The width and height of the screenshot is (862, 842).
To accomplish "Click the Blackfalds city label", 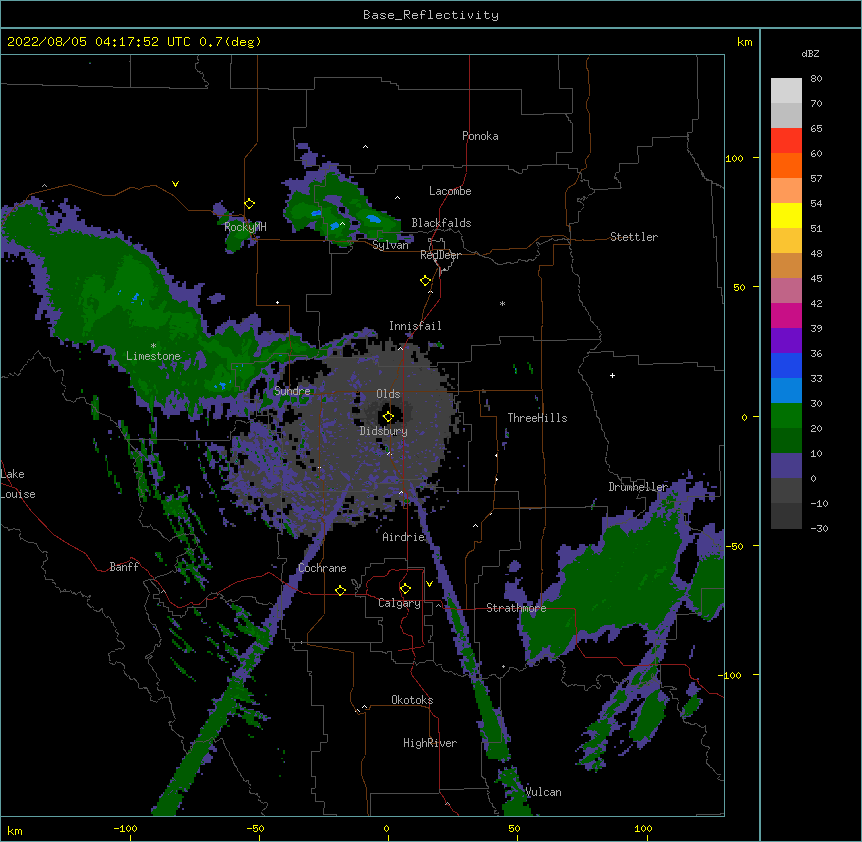I will point(441,223).
